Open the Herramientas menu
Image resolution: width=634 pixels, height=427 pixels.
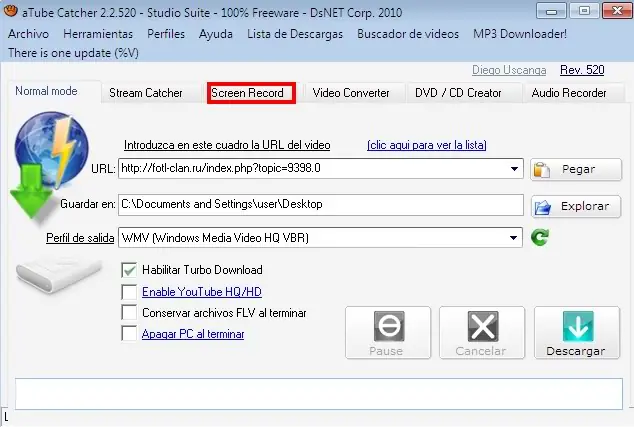pyautogui.click(x=98, y=34)
